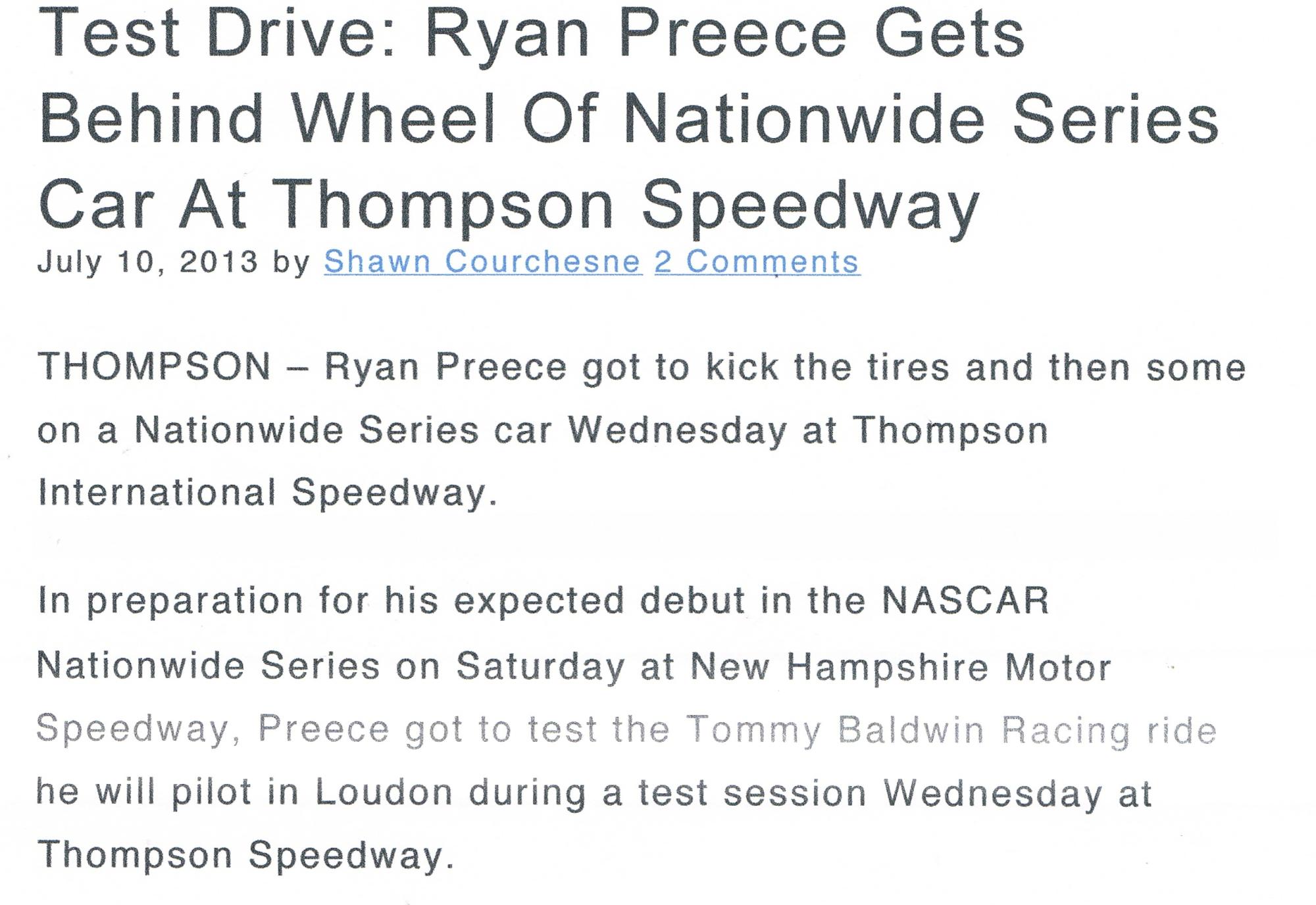Open Shawn Courchesne author link
The width and height of the screenshot is (1316, 905).
(482, 262)
